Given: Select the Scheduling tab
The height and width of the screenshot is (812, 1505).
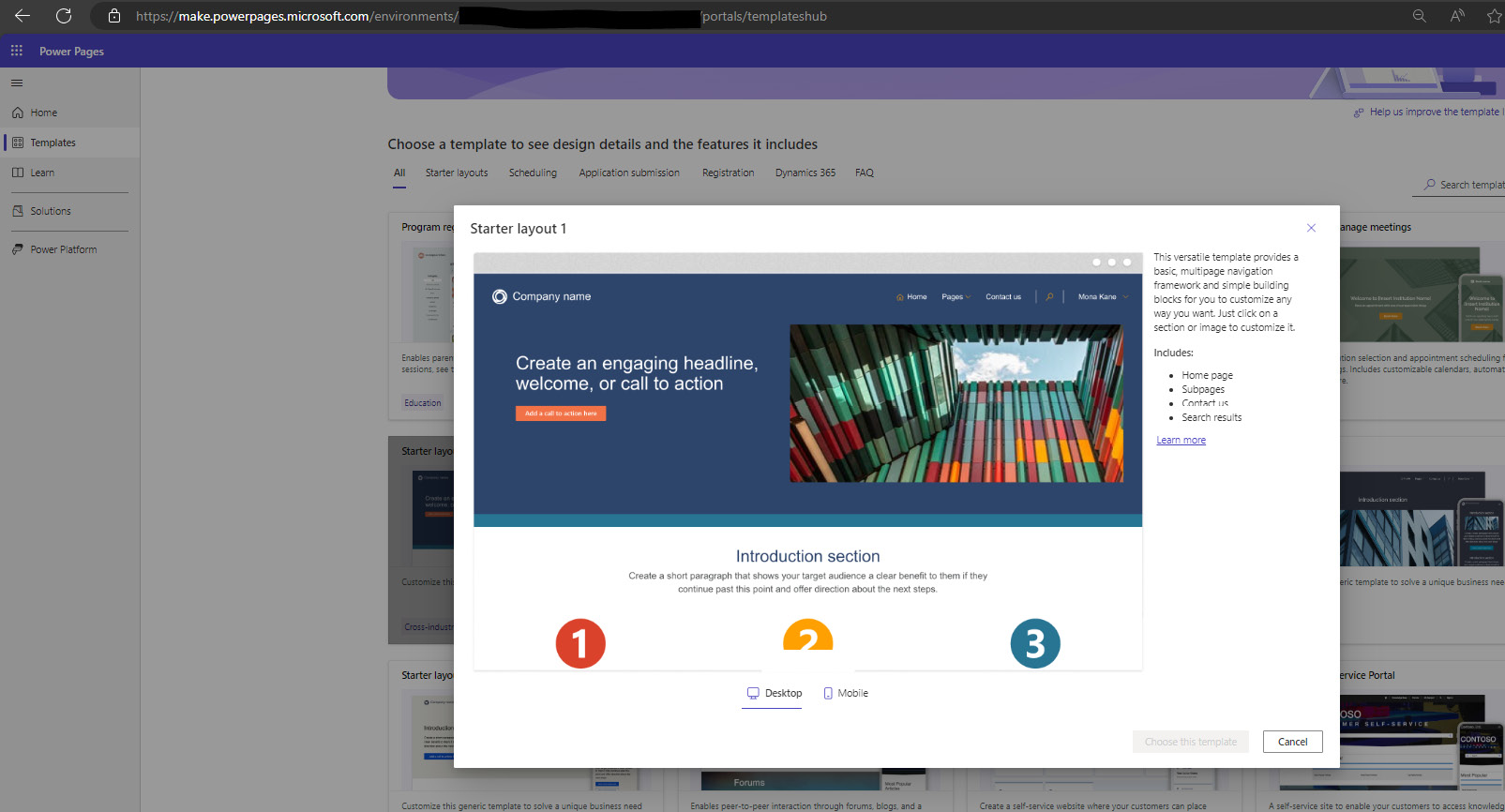Looking at the screenshot, I should point(533,173).
